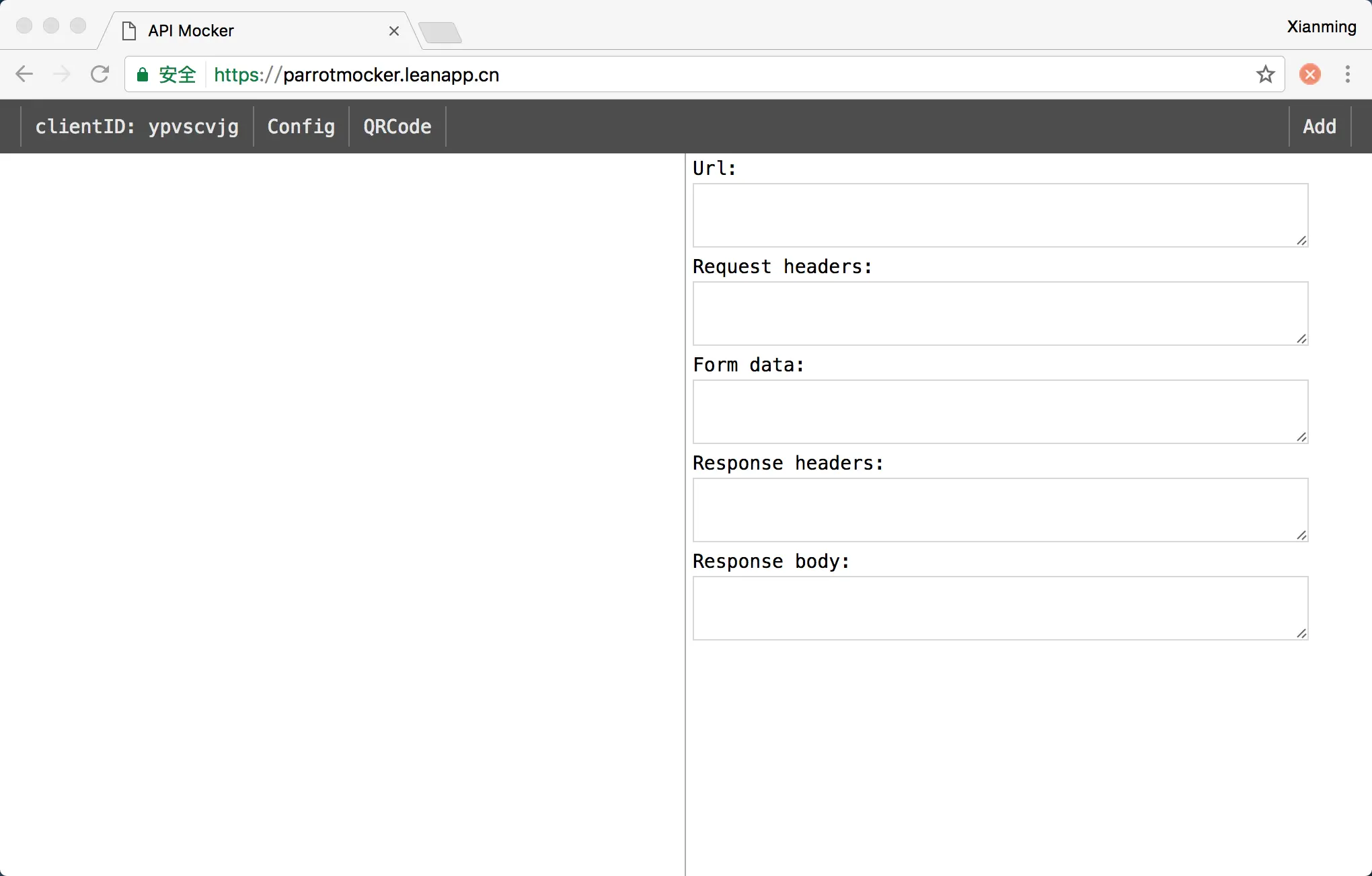The image size is (1372, 876).
Task: Click the red extension icon
Action: (1309, 74)
